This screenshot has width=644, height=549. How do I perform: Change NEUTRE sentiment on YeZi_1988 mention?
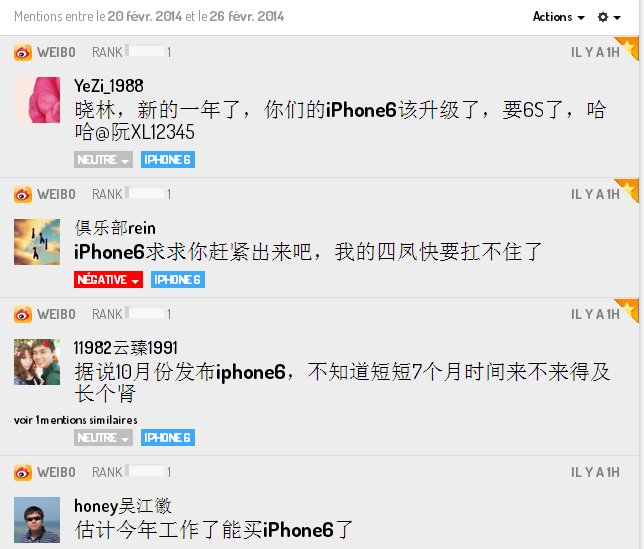tap(103, 160)
